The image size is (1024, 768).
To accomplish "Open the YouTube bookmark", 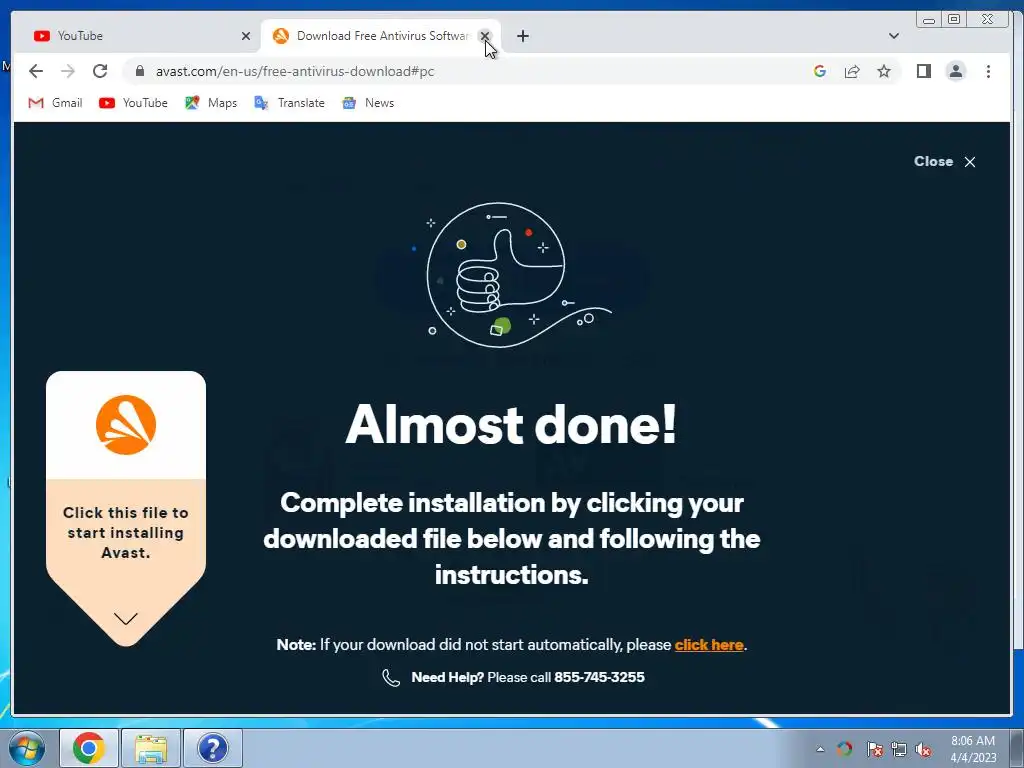I will point(134,103).
